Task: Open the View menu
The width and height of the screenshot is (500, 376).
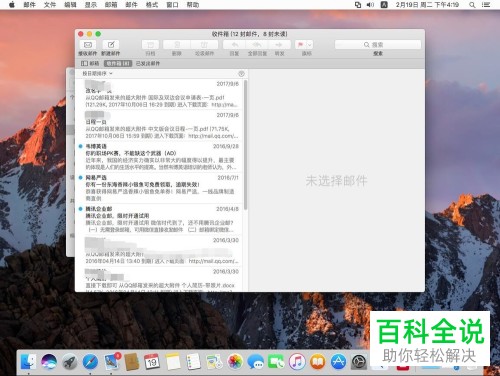Action: click(90, 5)
